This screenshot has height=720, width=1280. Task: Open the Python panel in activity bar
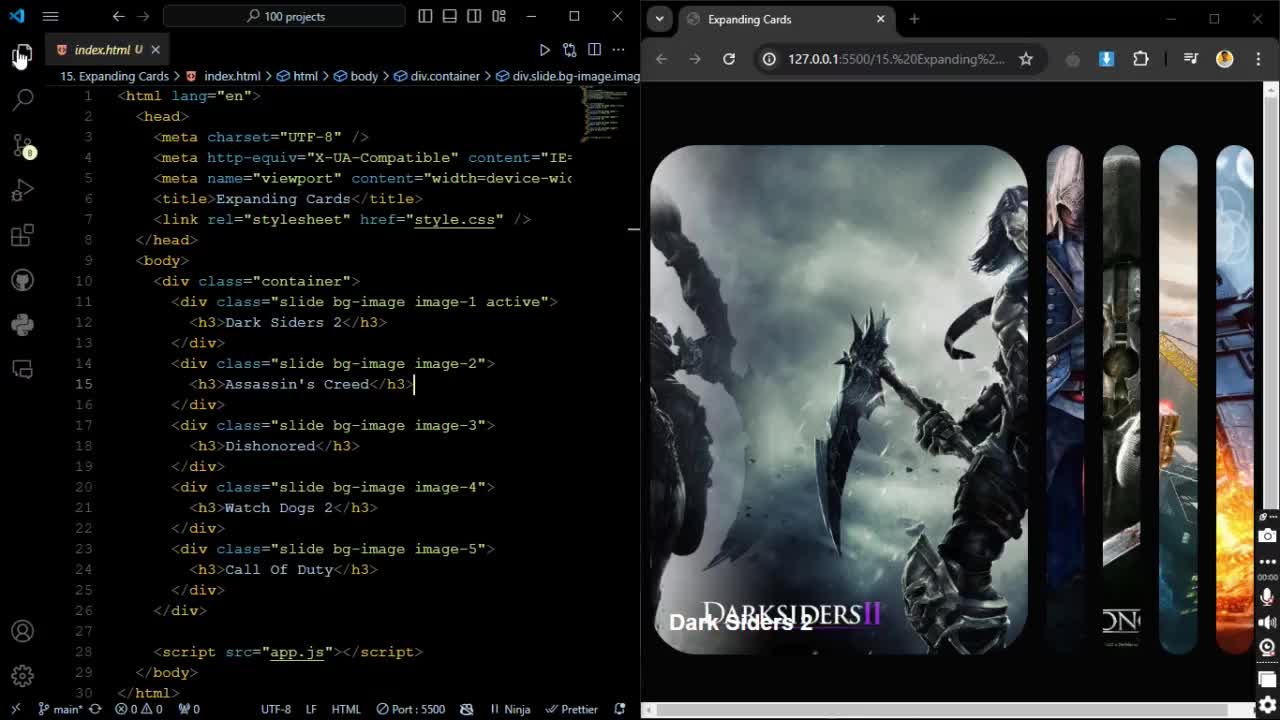[22, 325]
